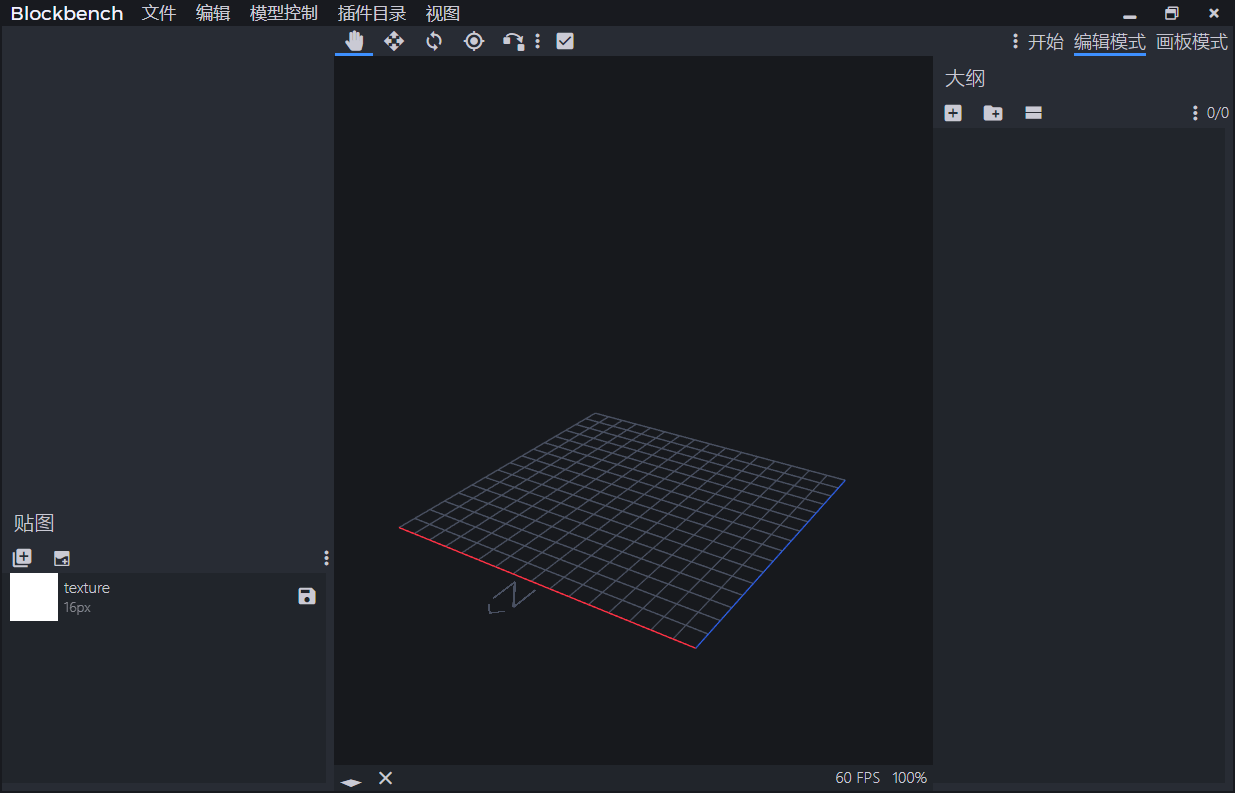Toggle the side arrows at viewport bottom-left
The height and width of the screenshot is (793, 1235).
click(350, 780)
